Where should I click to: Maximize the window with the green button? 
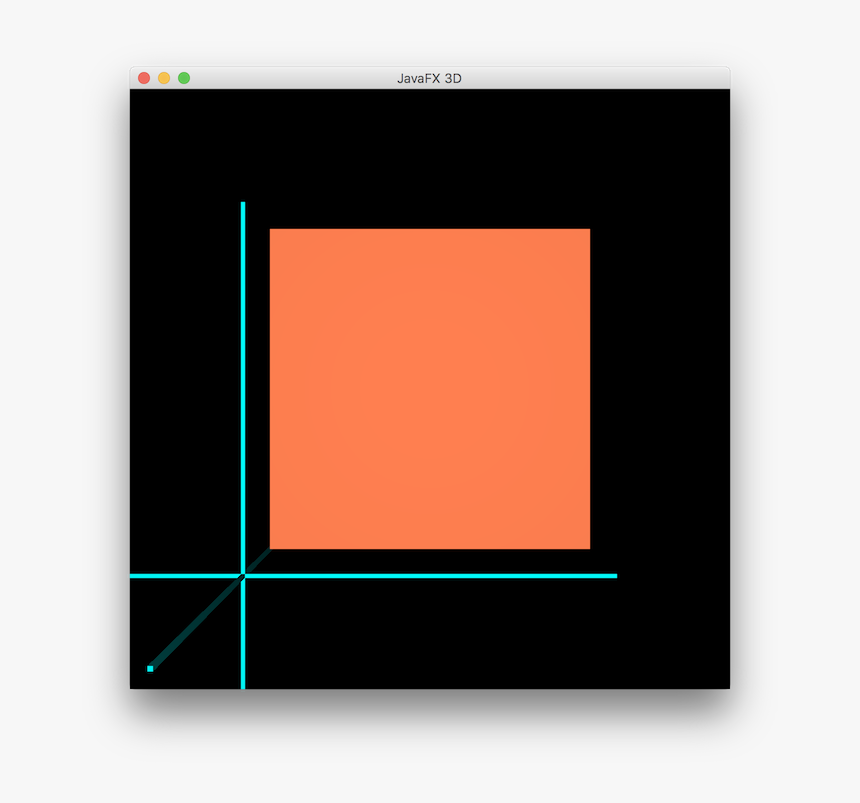[x=184, y=78]
